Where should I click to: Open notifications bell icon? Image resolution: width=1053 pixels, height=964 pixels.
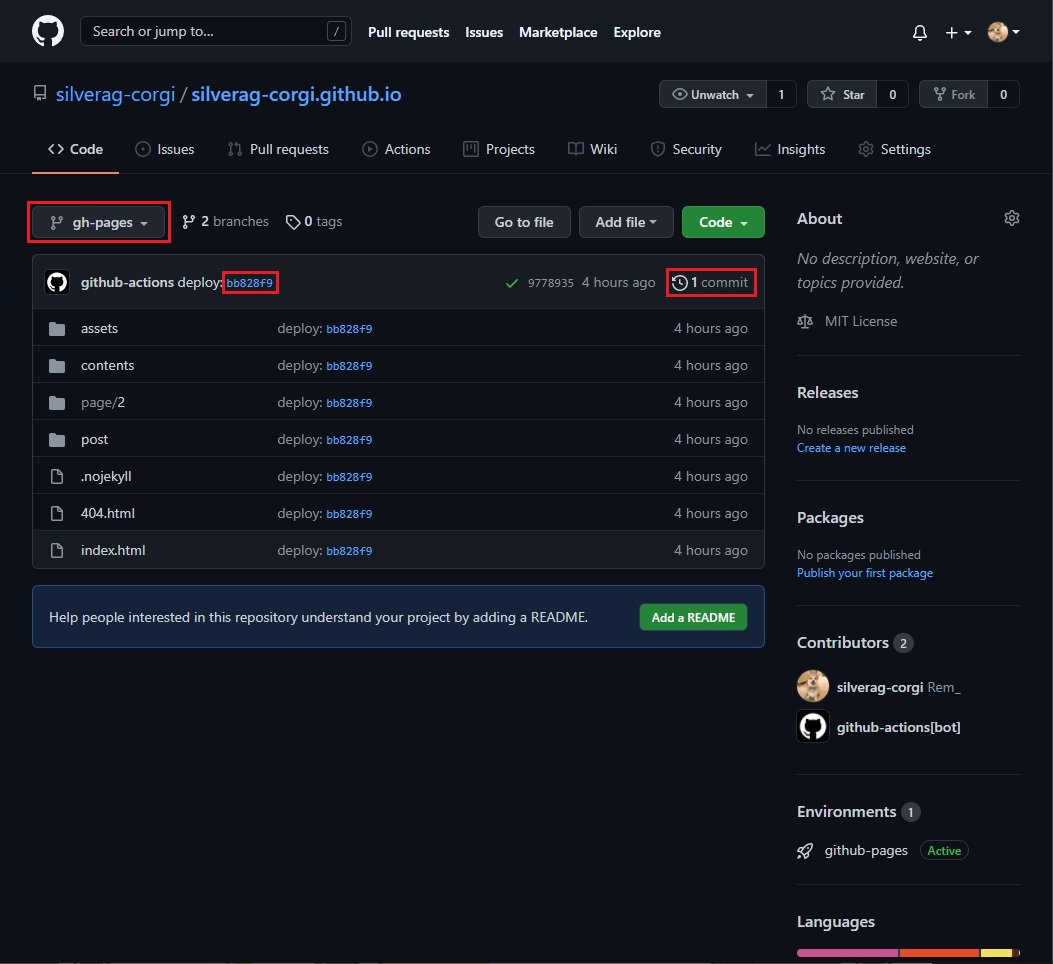(x=919, y=32)
